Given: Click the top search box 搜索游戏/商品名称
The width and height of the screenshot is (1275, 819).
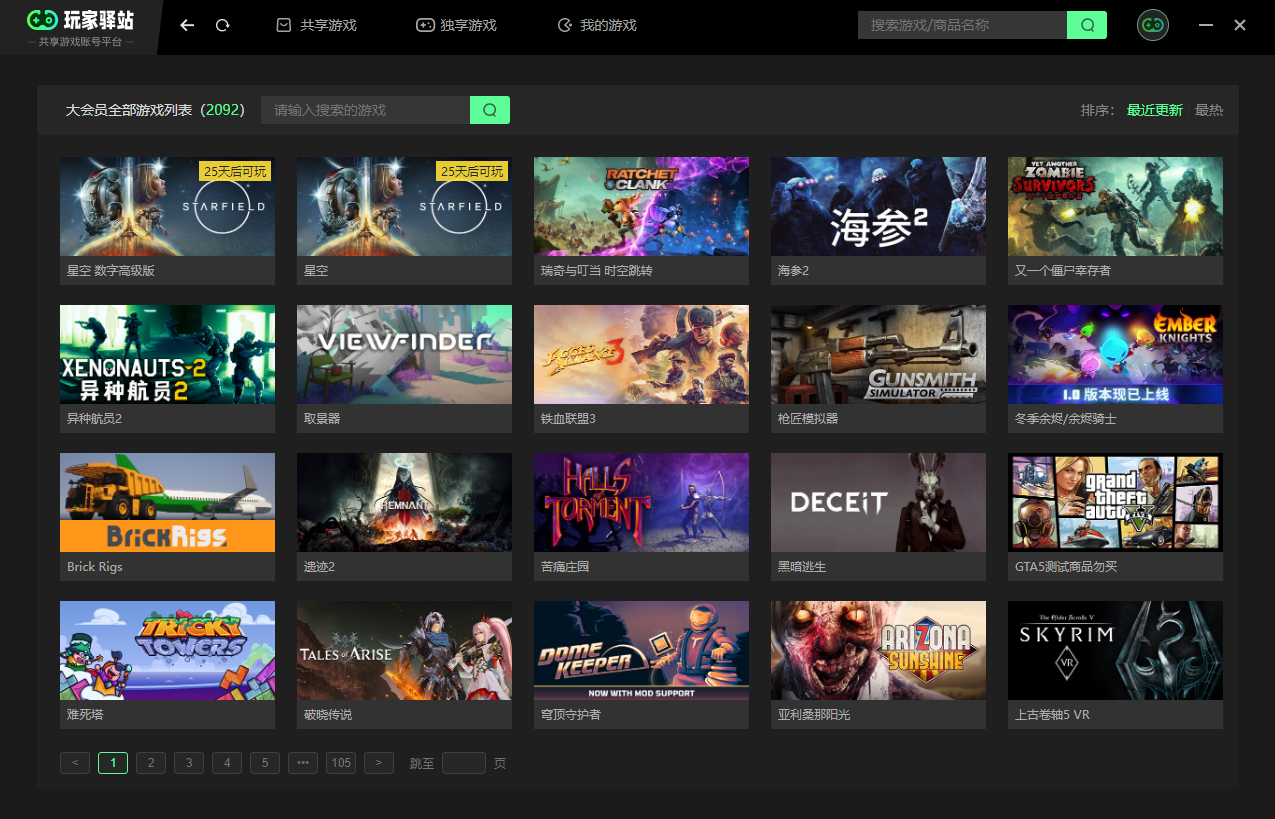Looking at the screenshot, I should tap(962, 25).
